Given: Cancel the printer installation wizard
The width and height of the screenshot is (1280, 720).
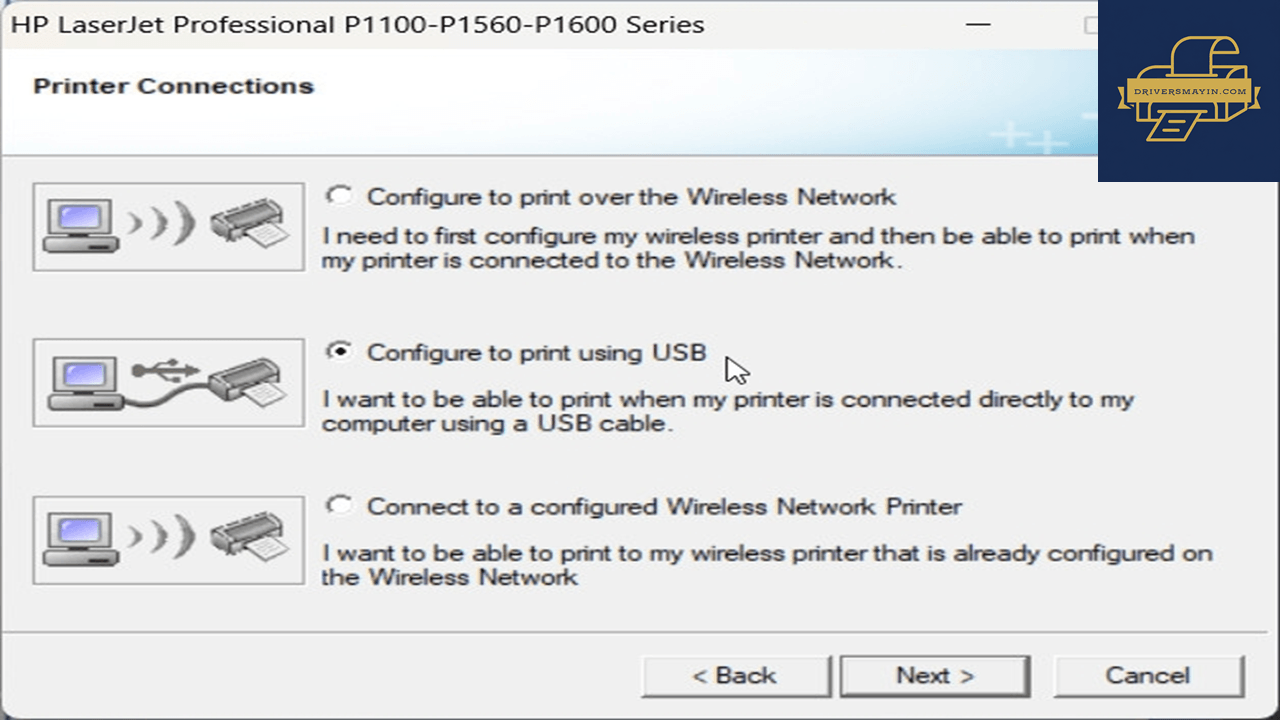Looking at the screenshot, I should (1148, 676).
